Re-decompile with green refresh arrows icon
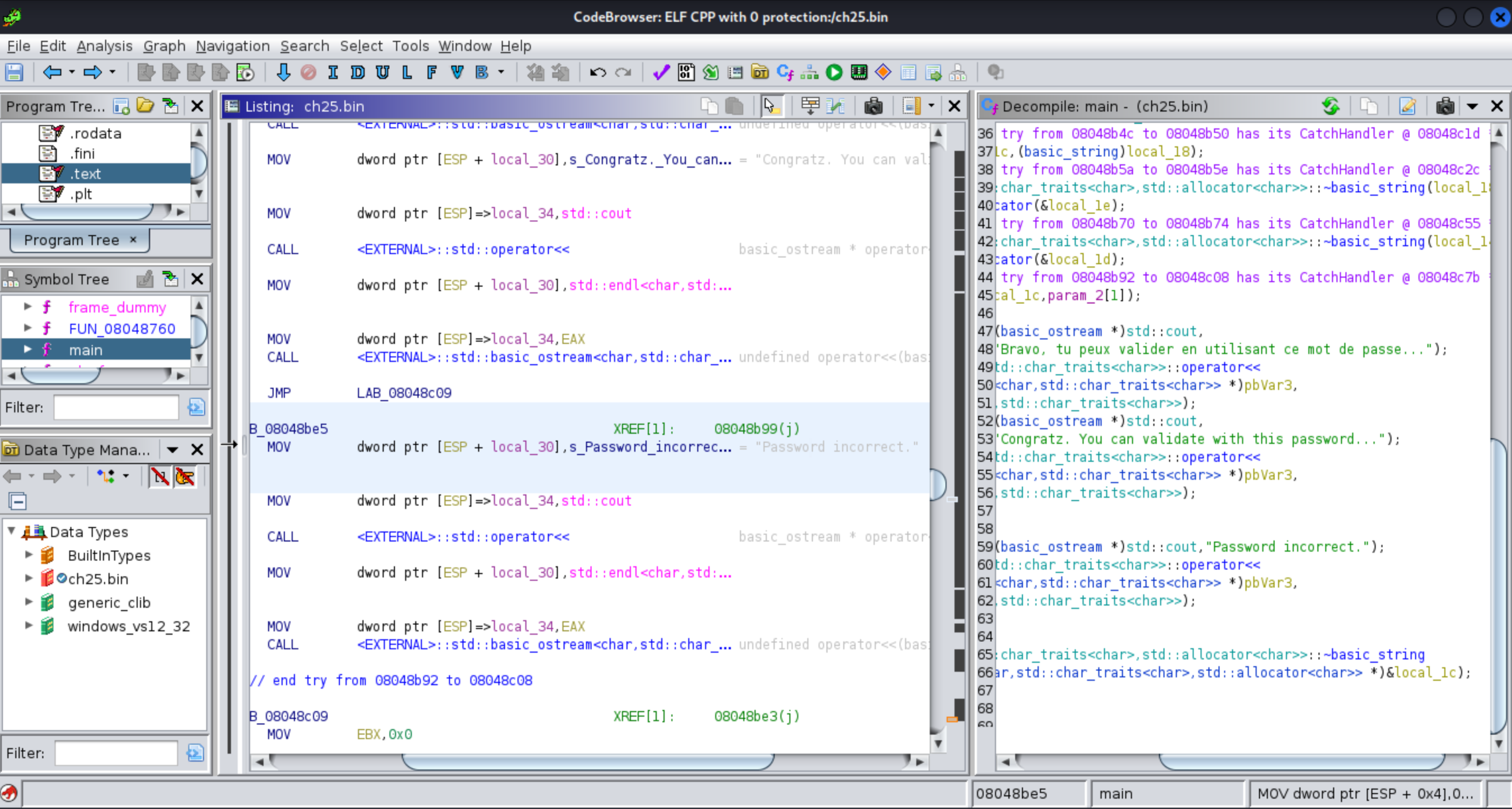 1331,106
